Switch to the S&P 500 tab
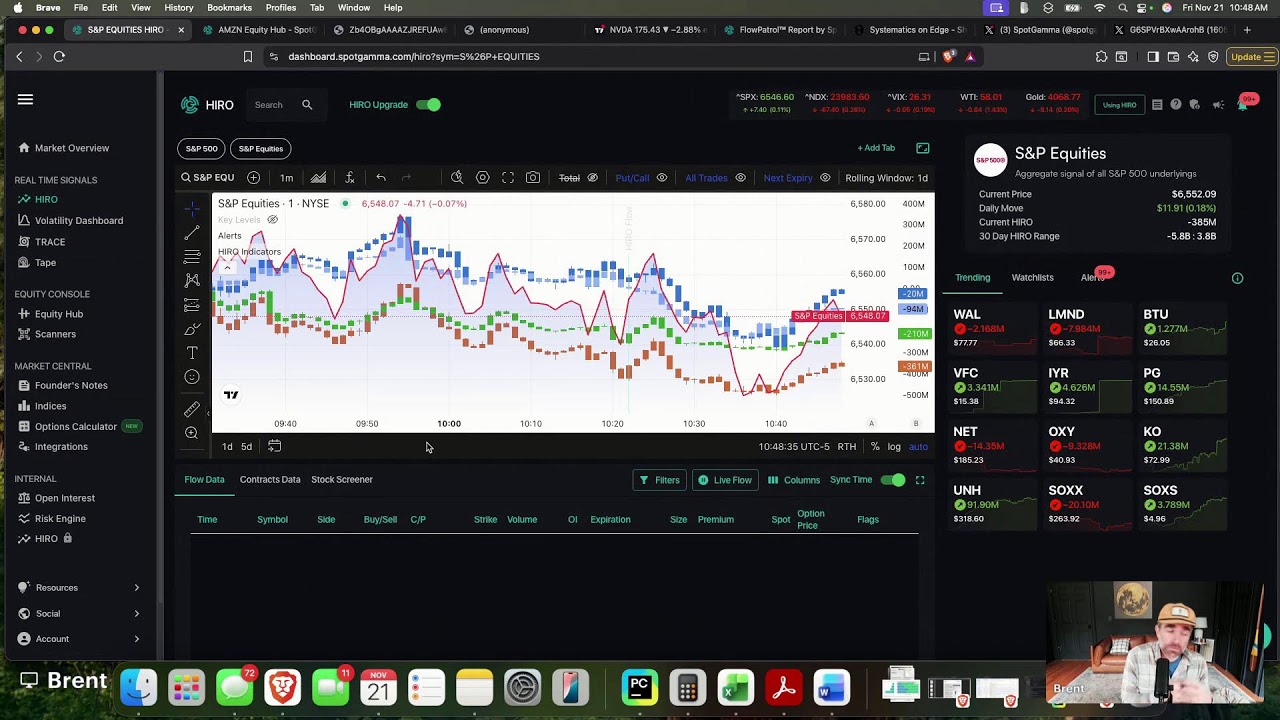The image size is (1280, 720). click(x=201, y=149)
